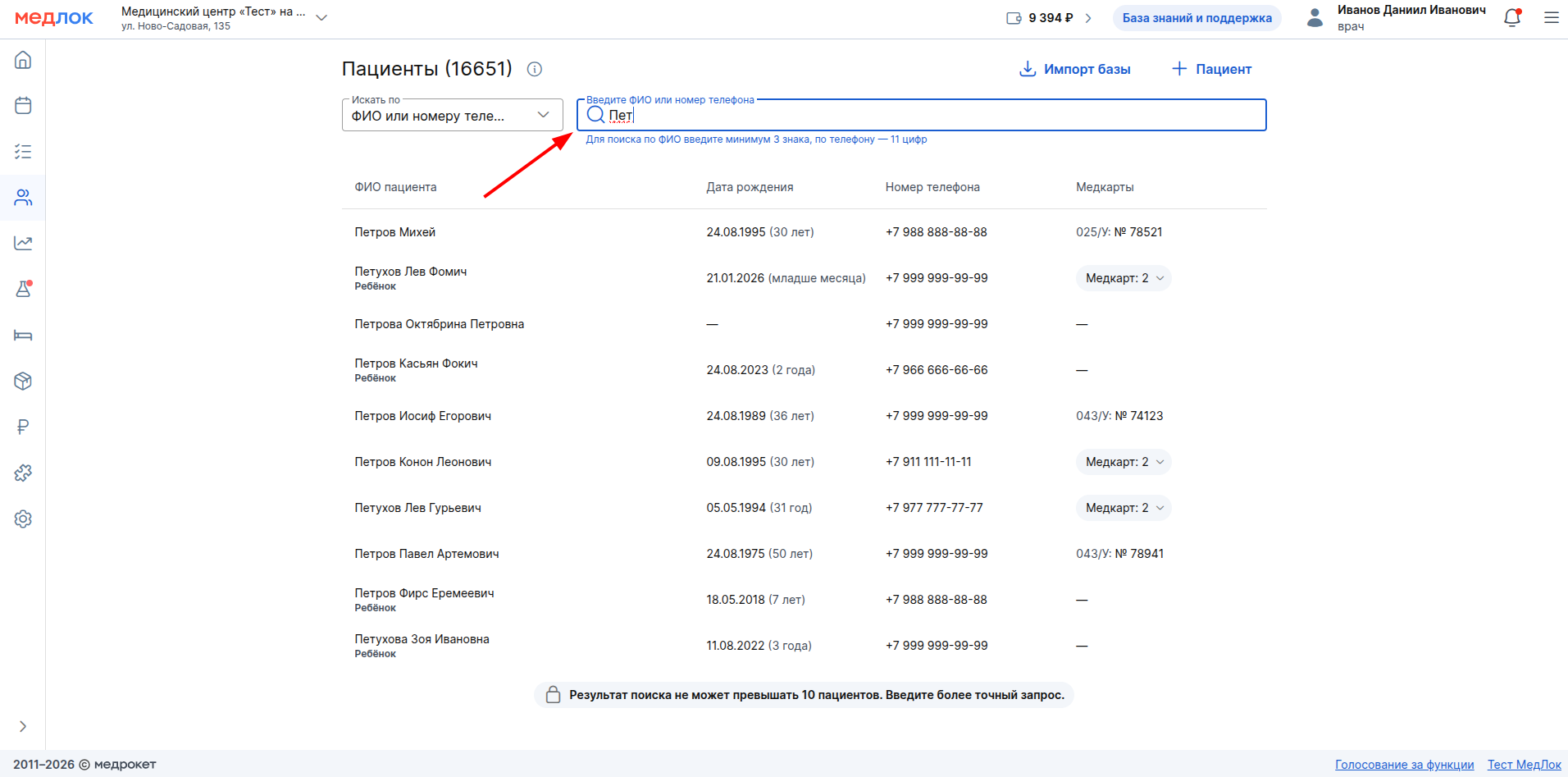Expand the 'Искать по' search type dropdown
1568x777 pixels.
coord(452,115)
